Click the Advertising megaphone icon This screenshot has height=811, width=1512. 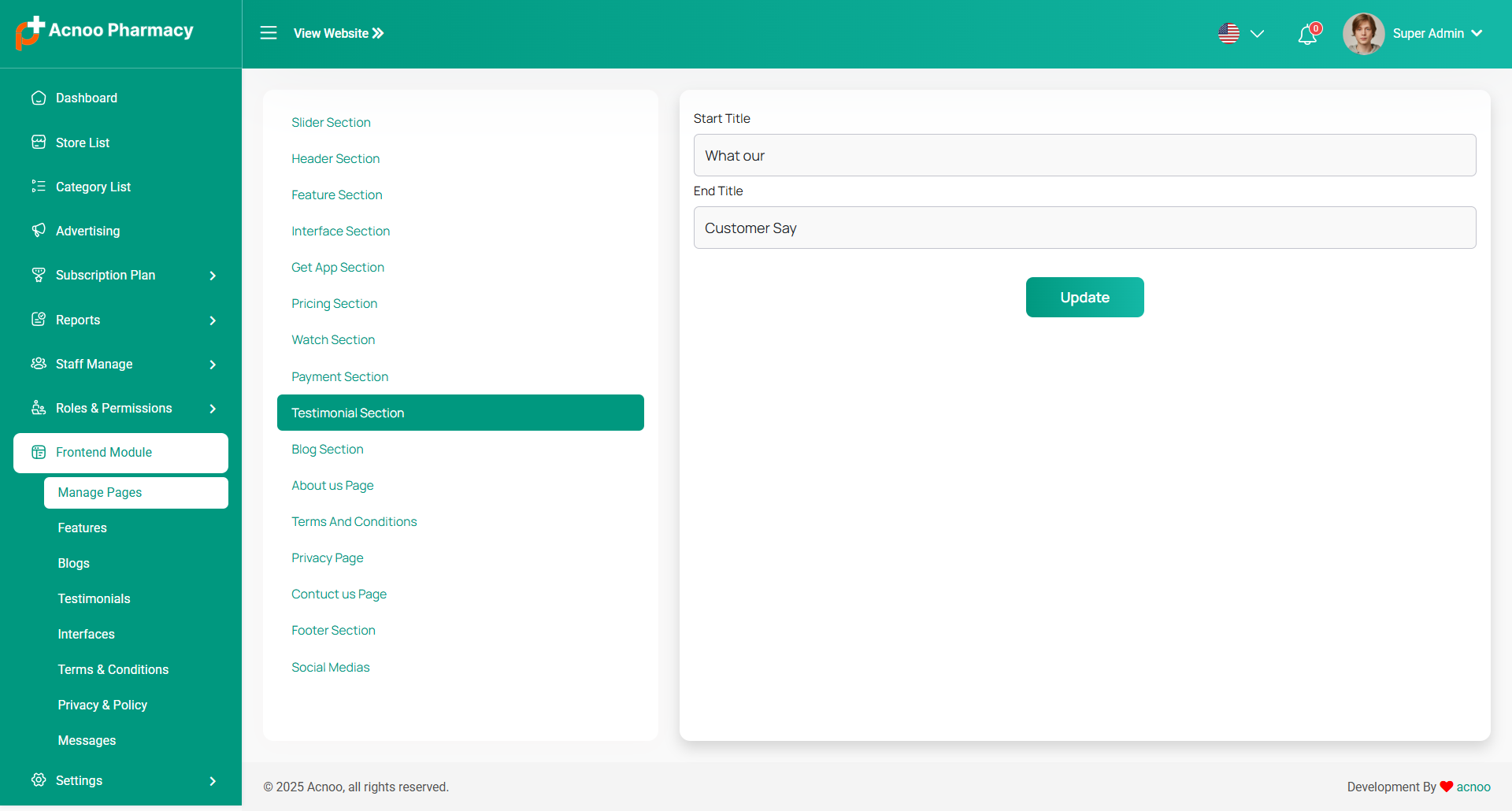click(x=39, y=231)
